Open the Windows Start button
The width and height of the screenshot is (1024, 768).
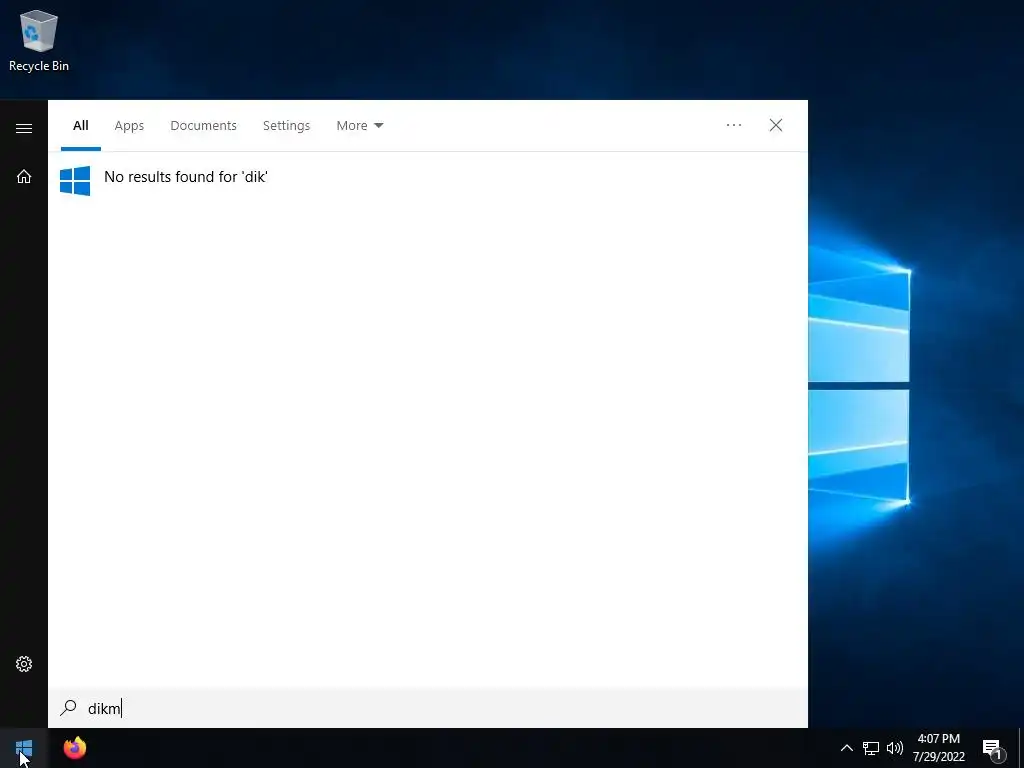(24, 748)
